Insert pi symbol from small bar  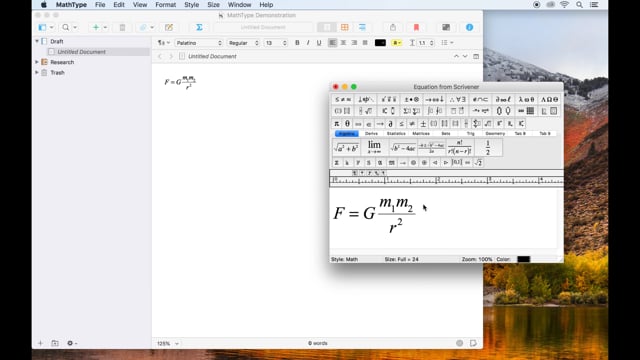tap(337, 124)
